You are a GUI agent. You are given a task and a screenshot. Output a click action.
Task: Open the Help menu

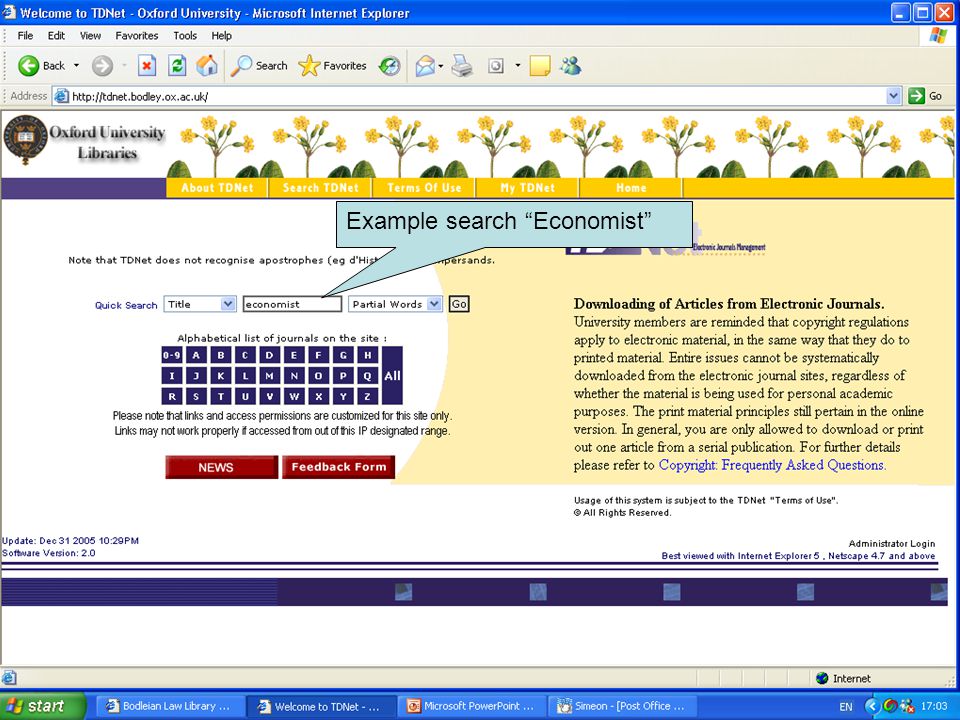(x=222, y=36)
